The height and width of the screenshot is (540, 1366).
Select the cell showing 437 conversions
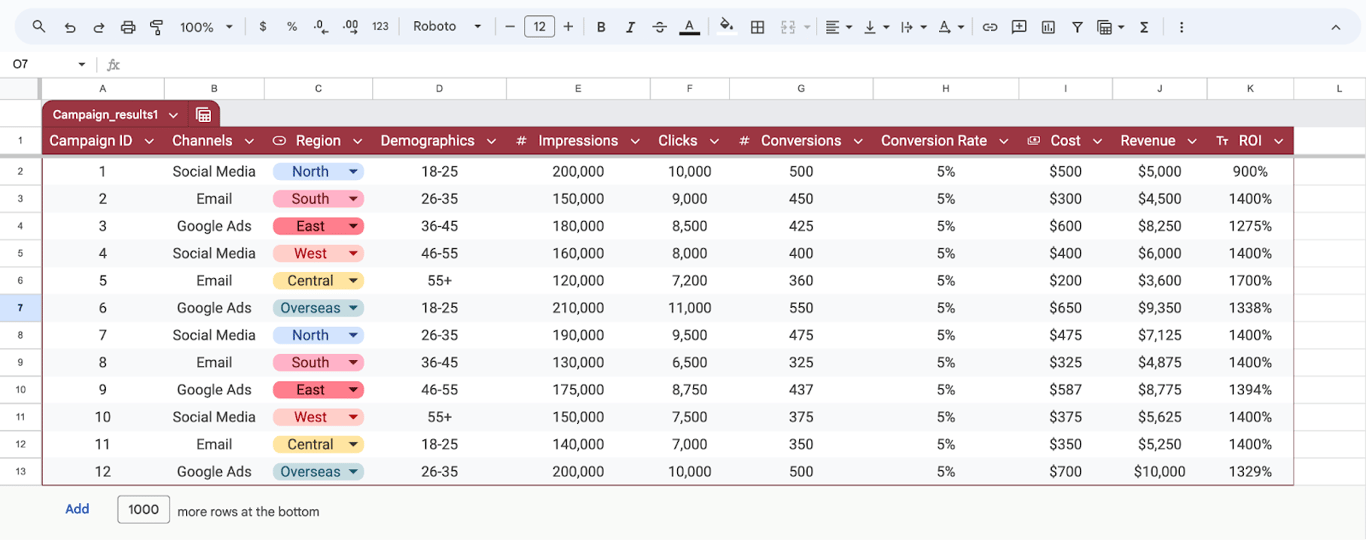point(801,390)
